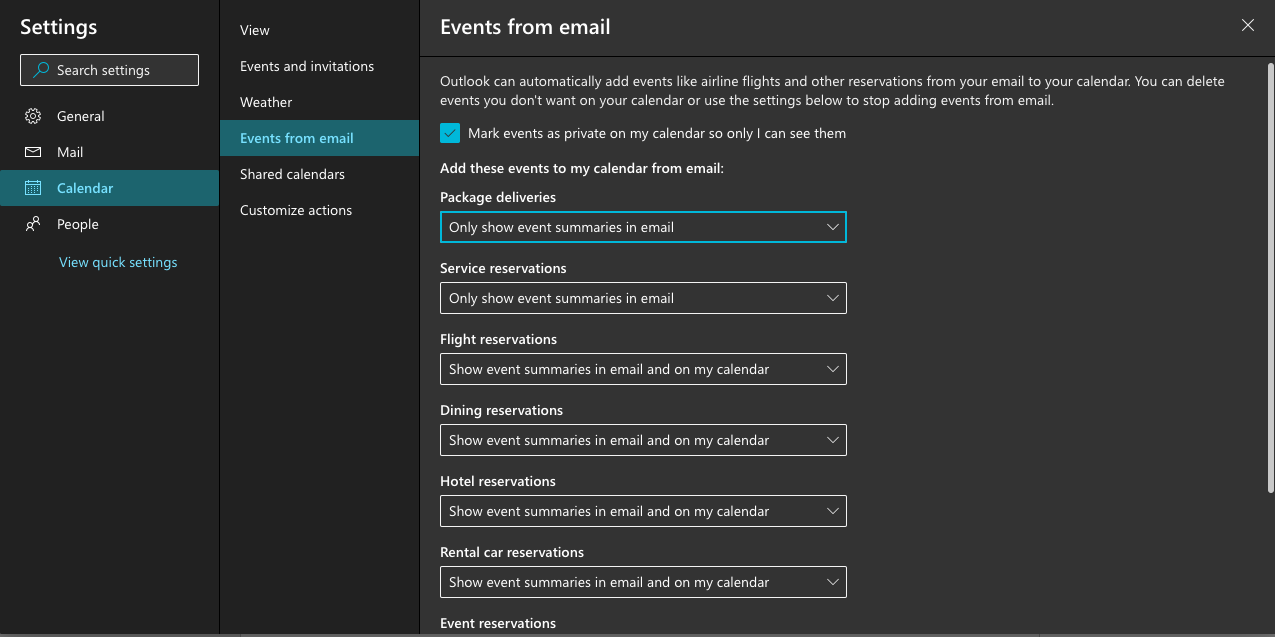Click the View quick settings link
1275x637 pixels.
point(118,262)
